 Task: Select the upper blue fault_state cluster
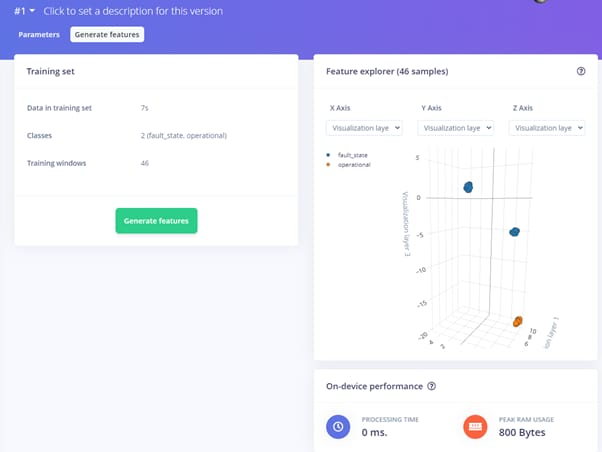tap(467, 187)
